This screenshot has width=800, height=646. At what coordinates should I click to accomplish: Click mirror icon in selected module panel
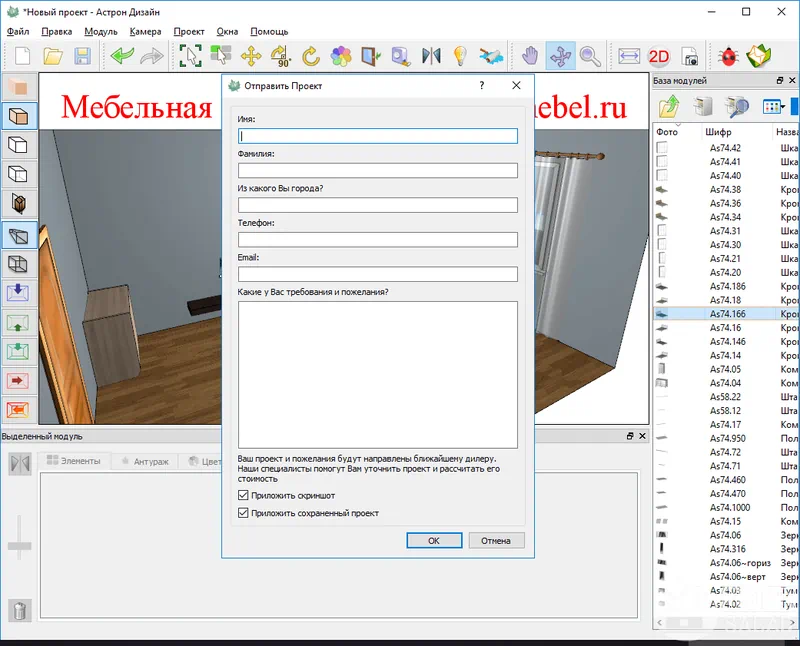[20, 463]
